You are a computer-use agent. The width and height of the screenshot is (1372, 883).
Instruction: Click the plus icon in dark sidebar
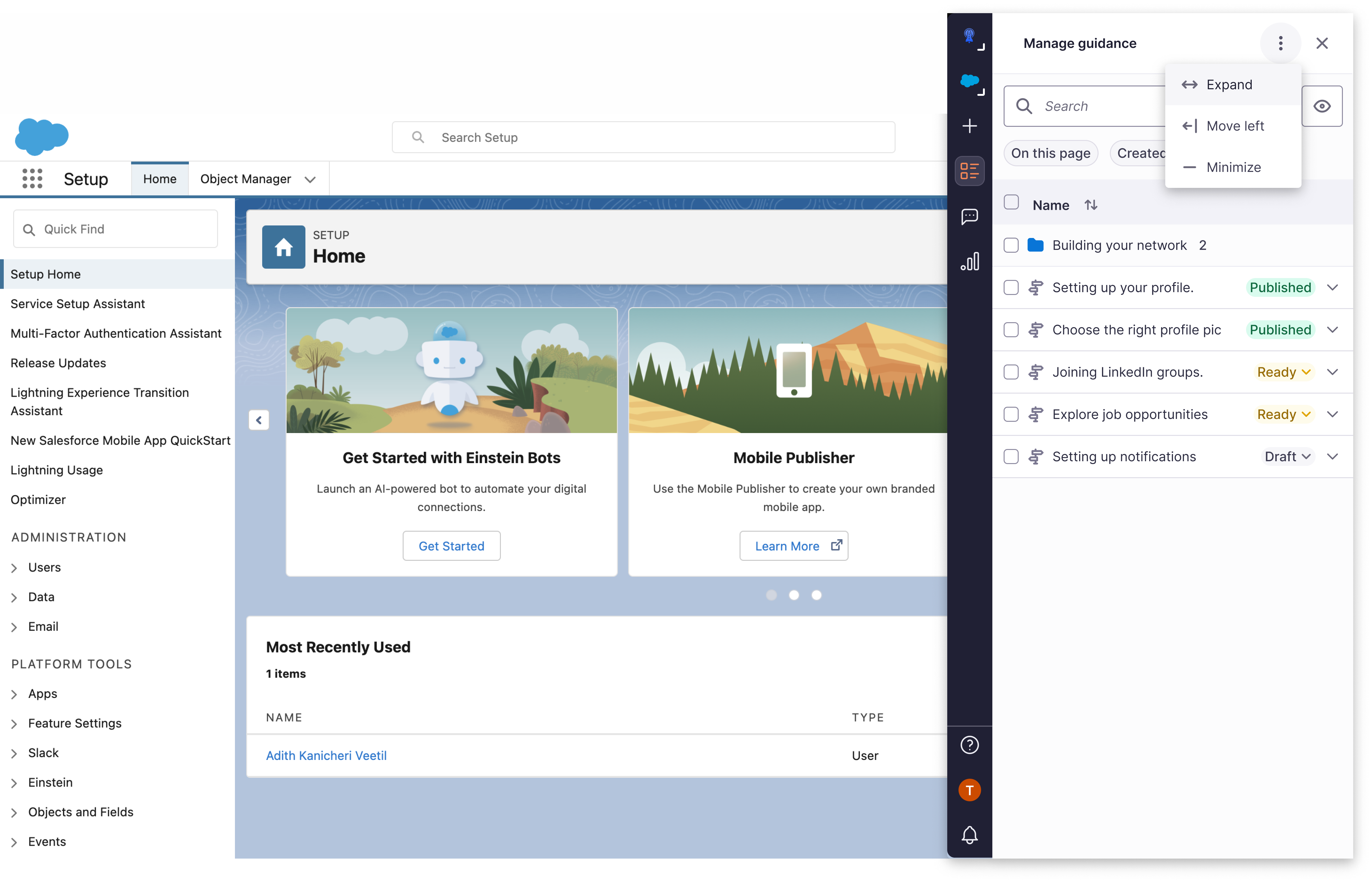(x=969, y=126)
